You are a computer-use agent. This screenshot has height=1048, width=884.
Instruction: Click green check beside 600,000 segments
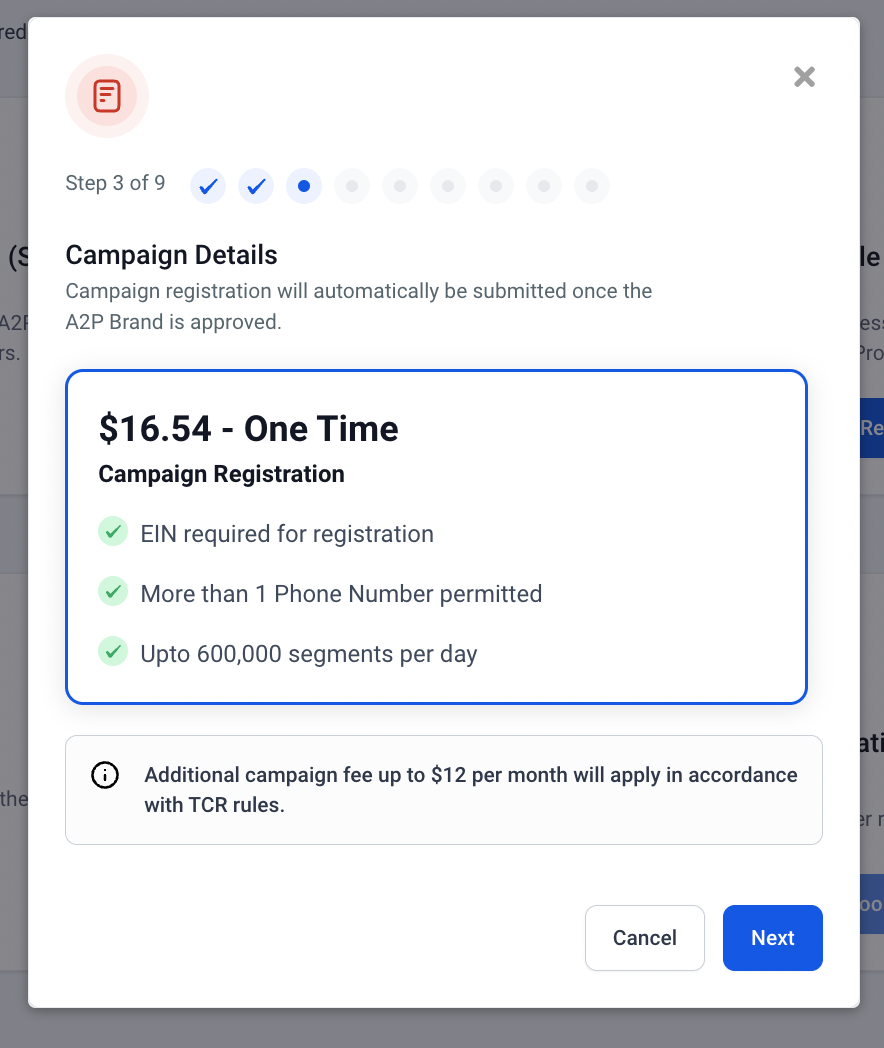coord(113,652)
